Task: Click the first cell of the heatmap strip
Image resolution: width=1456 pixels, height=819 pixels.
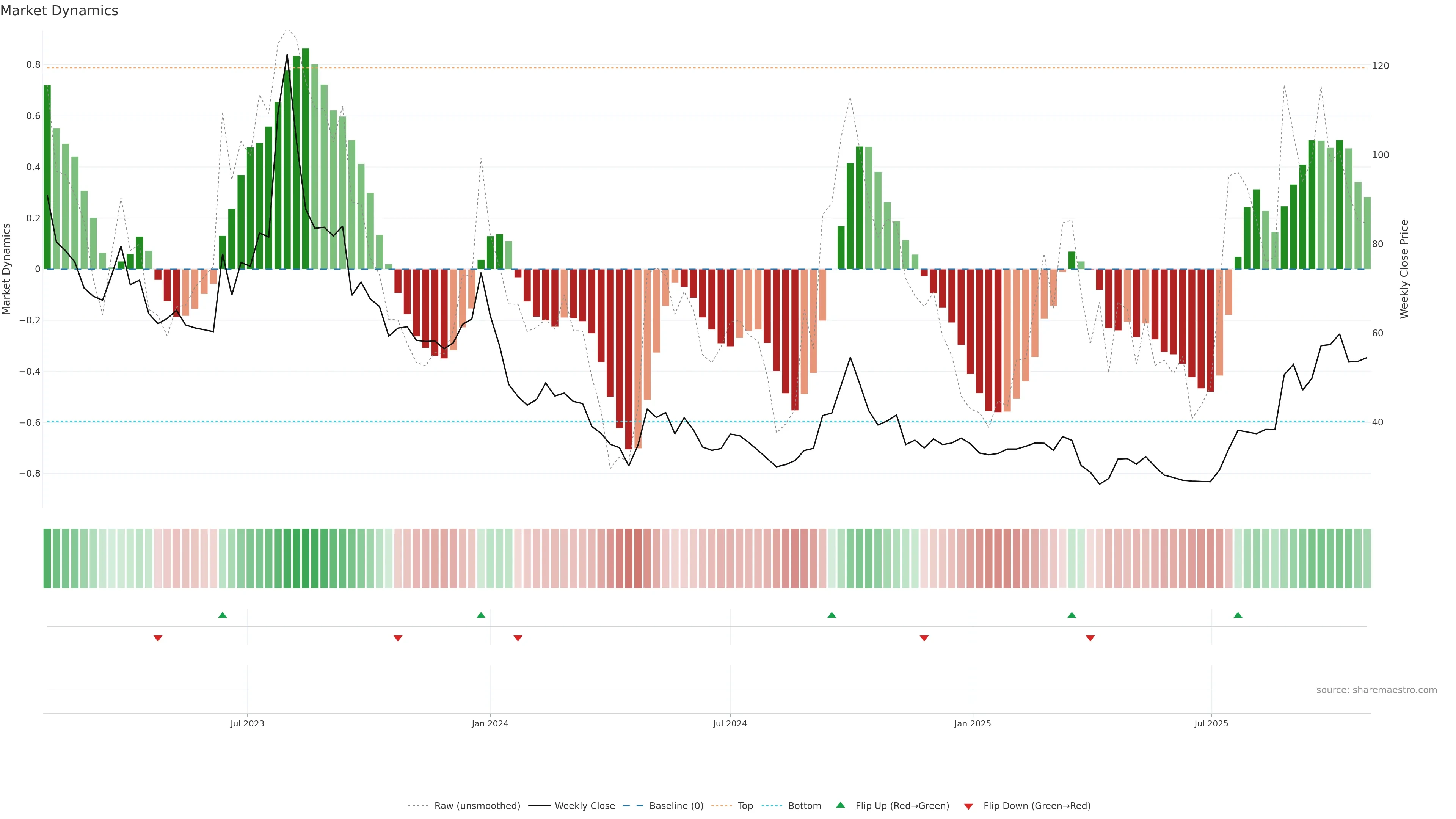Action: (47, 559)
